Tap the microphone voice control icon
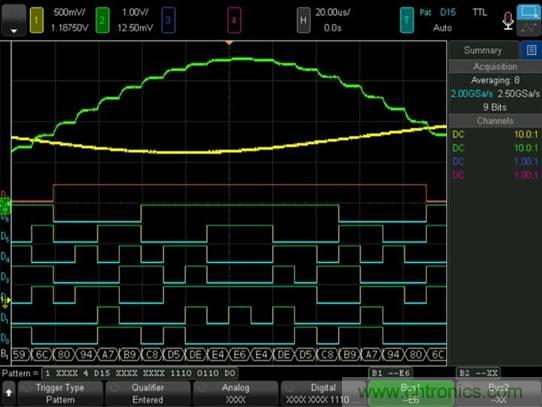 508,21
